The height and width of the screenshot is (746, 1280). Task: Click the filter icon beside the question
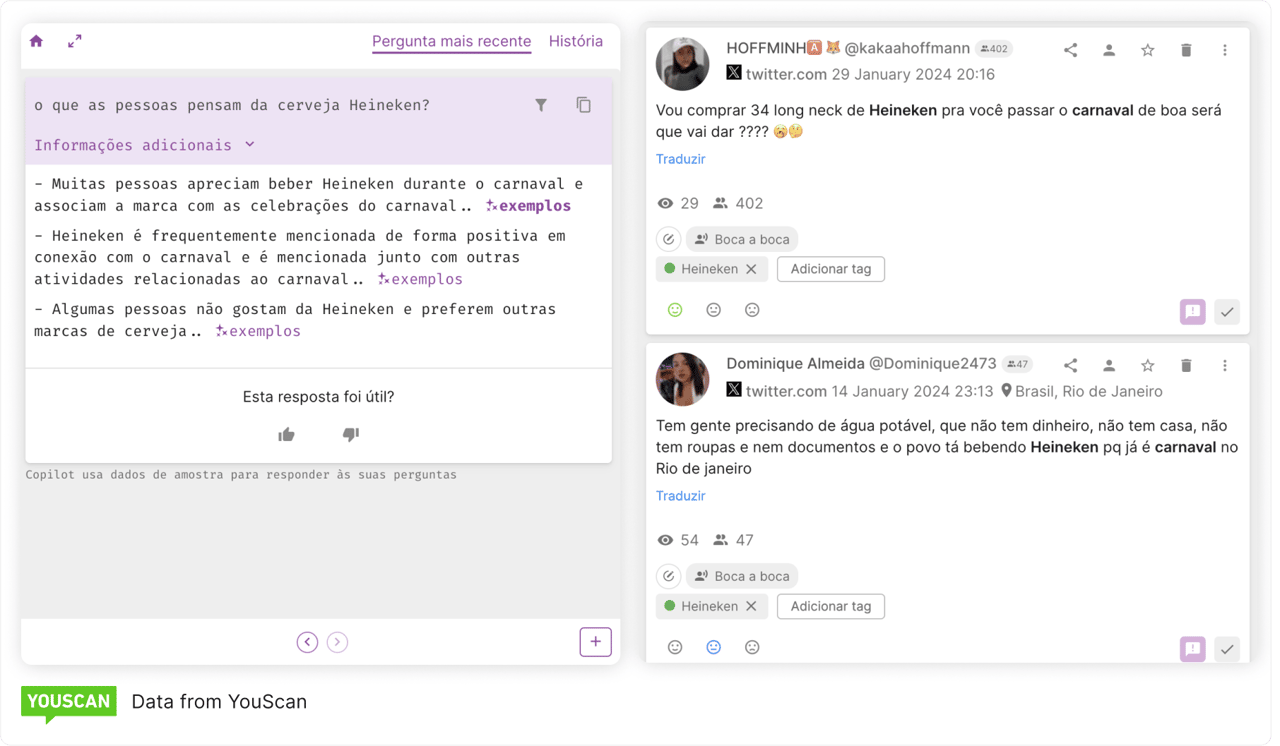click(x=541, y=105)
